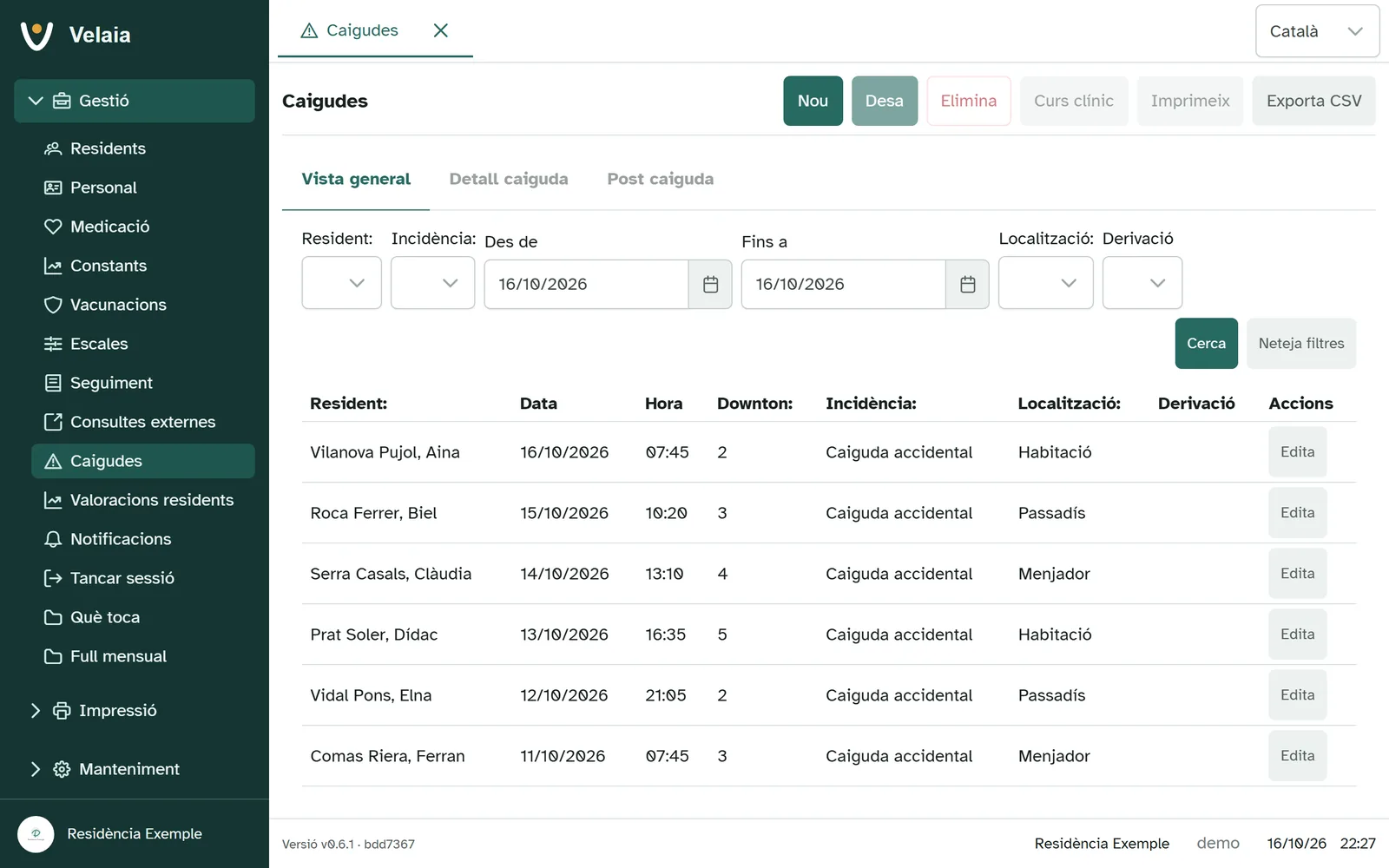This screenshot has width=1389, height=868.
Task: Open calendar picker for Des de date
Action: click(710, 284)
